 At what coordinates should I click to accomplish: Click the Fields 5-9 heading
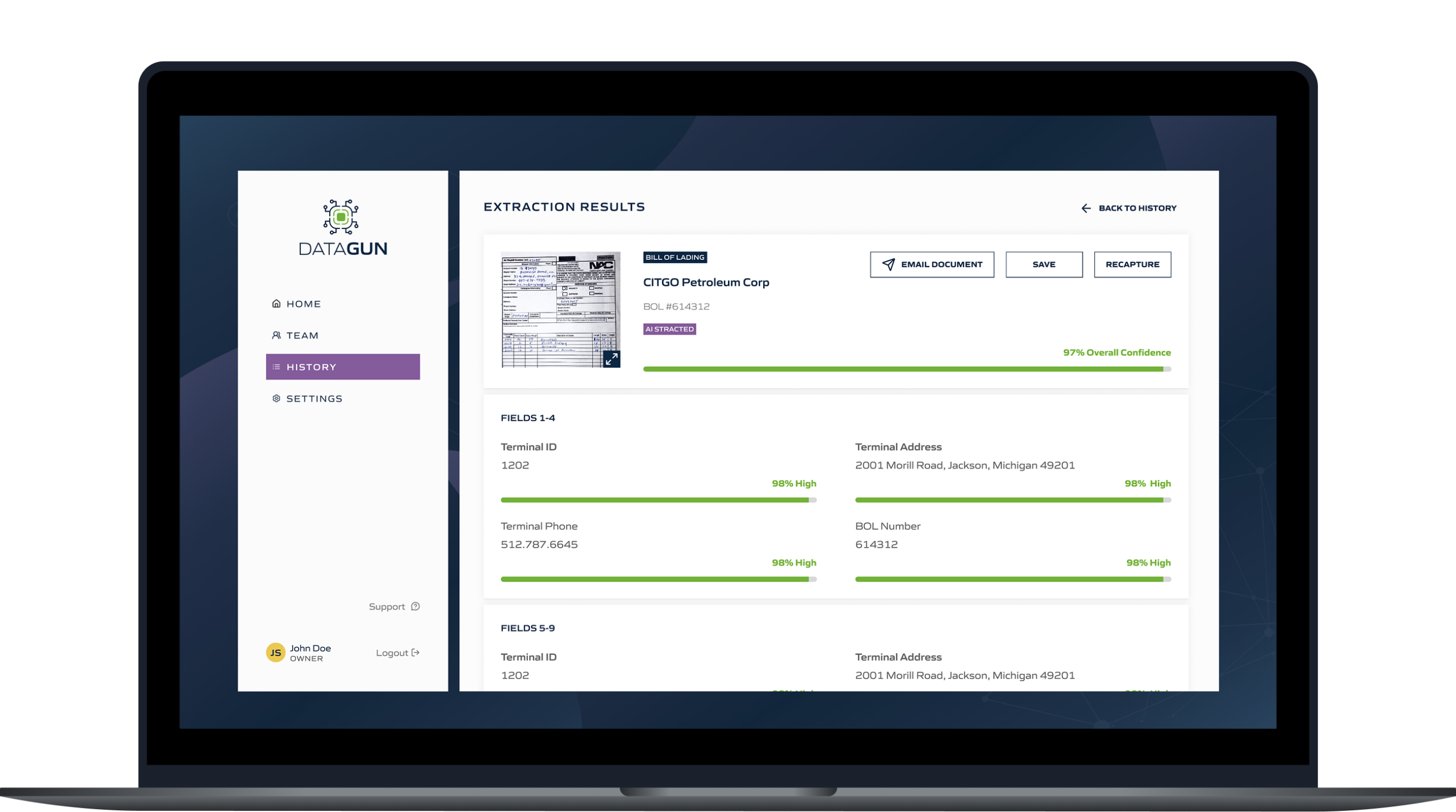[528, 628]
